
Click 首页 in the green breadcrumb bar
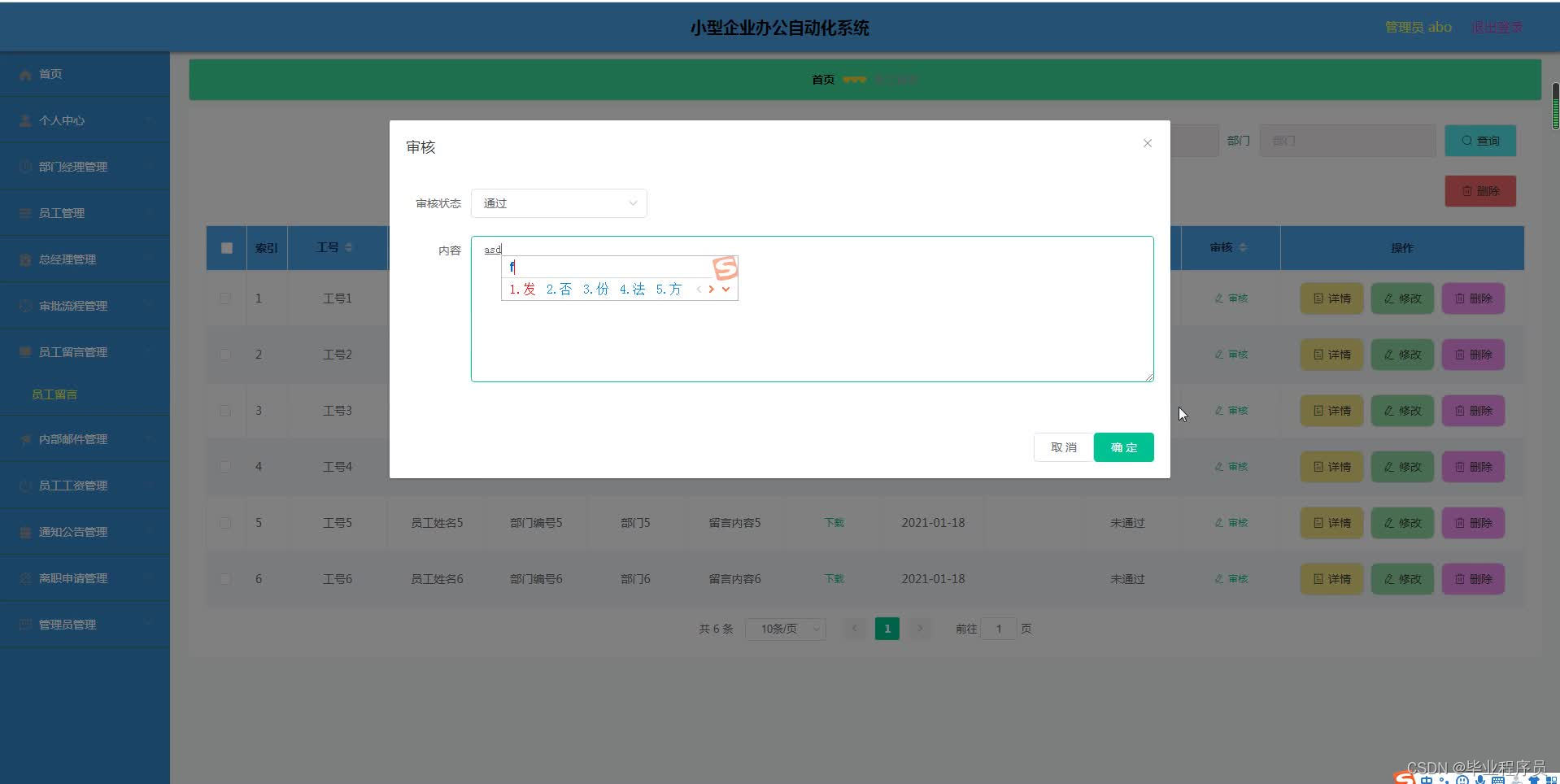(823, 80)
